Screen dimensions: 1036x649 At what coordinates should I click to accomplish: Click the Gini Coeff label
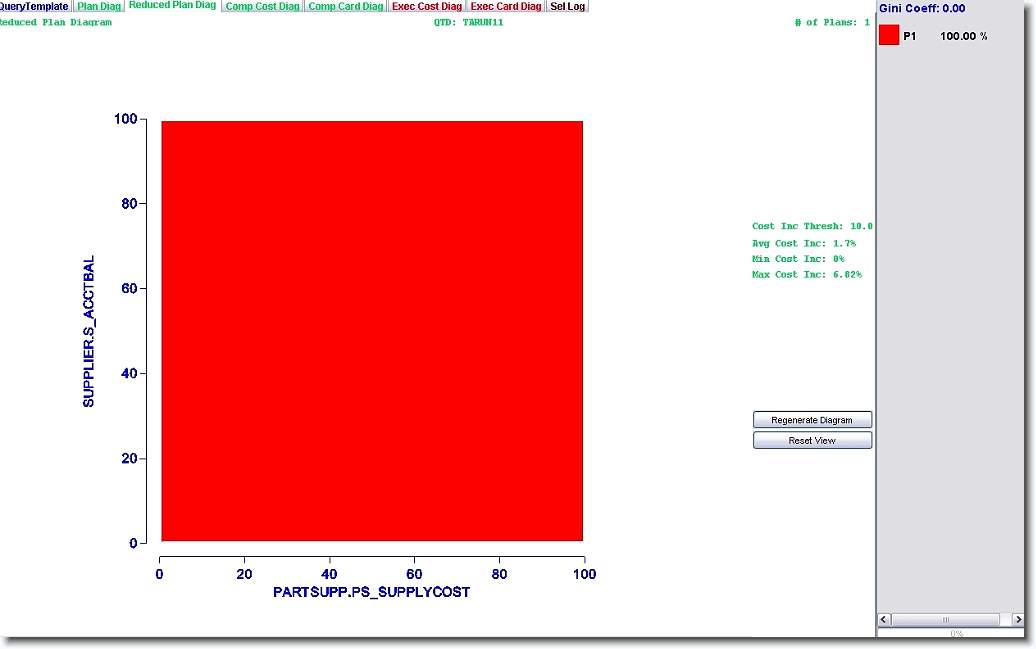[922, 8]
